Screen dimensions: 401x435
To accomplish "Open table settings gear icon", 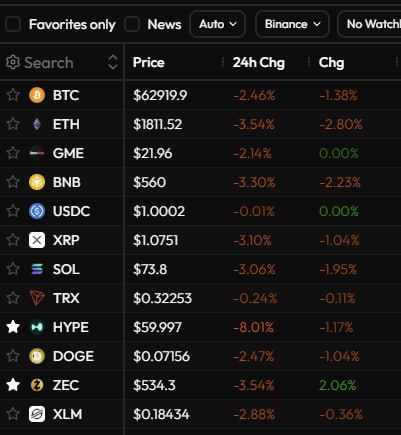I will click(x=13, y=62).
